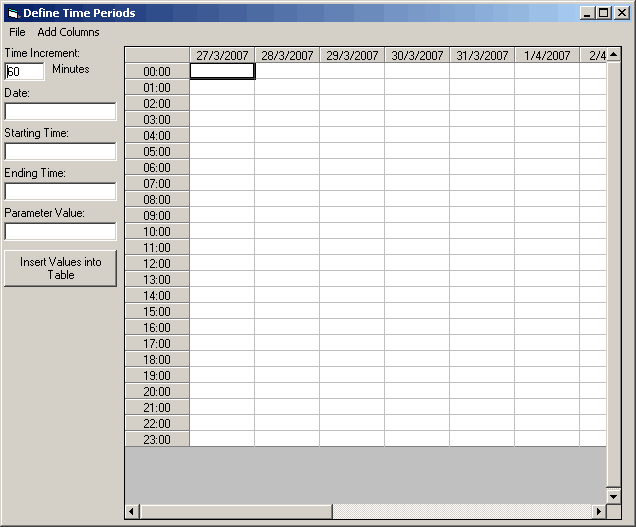Click the application icon in title bar

point(12,13)
